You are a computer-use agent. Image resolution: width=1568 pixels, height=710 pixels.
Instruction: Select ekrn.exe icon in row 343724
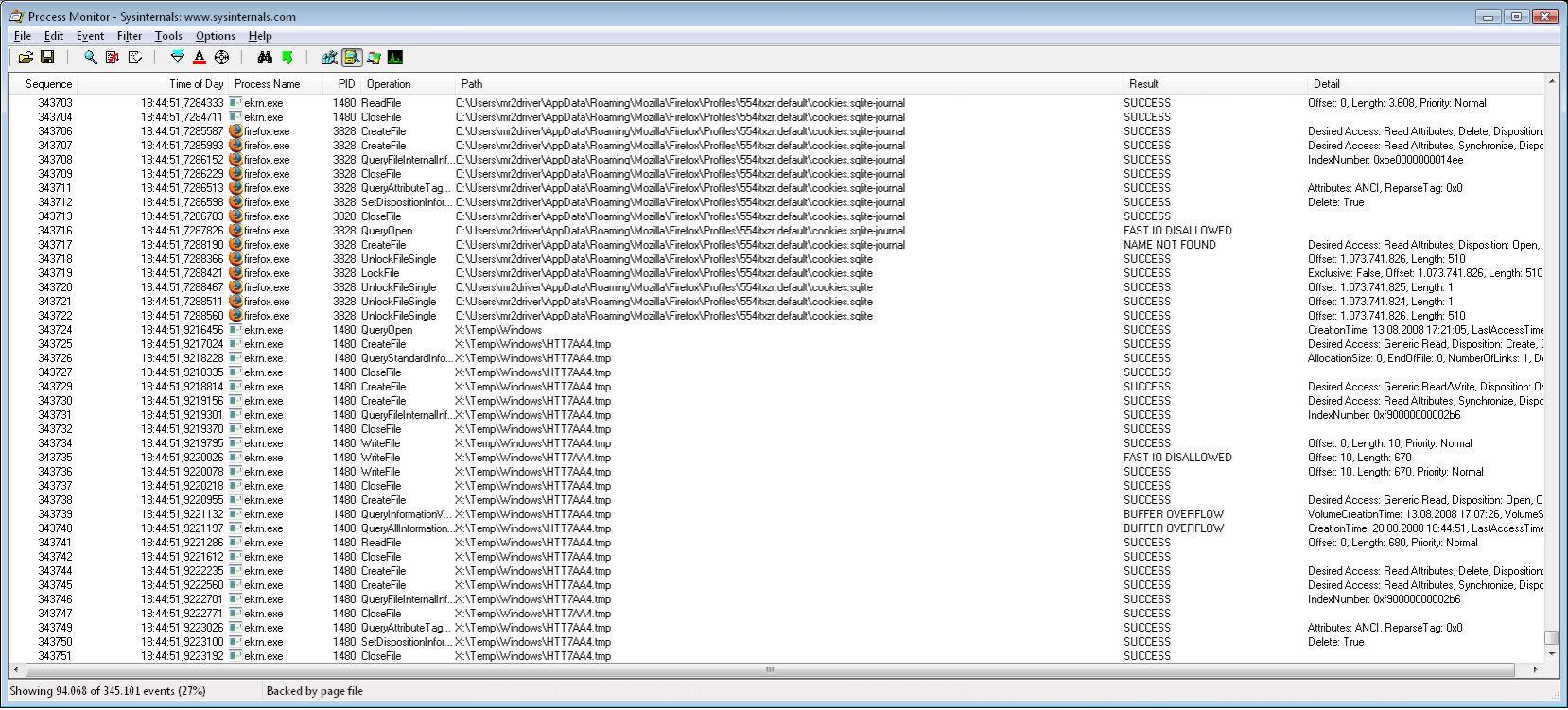(235, 330)
